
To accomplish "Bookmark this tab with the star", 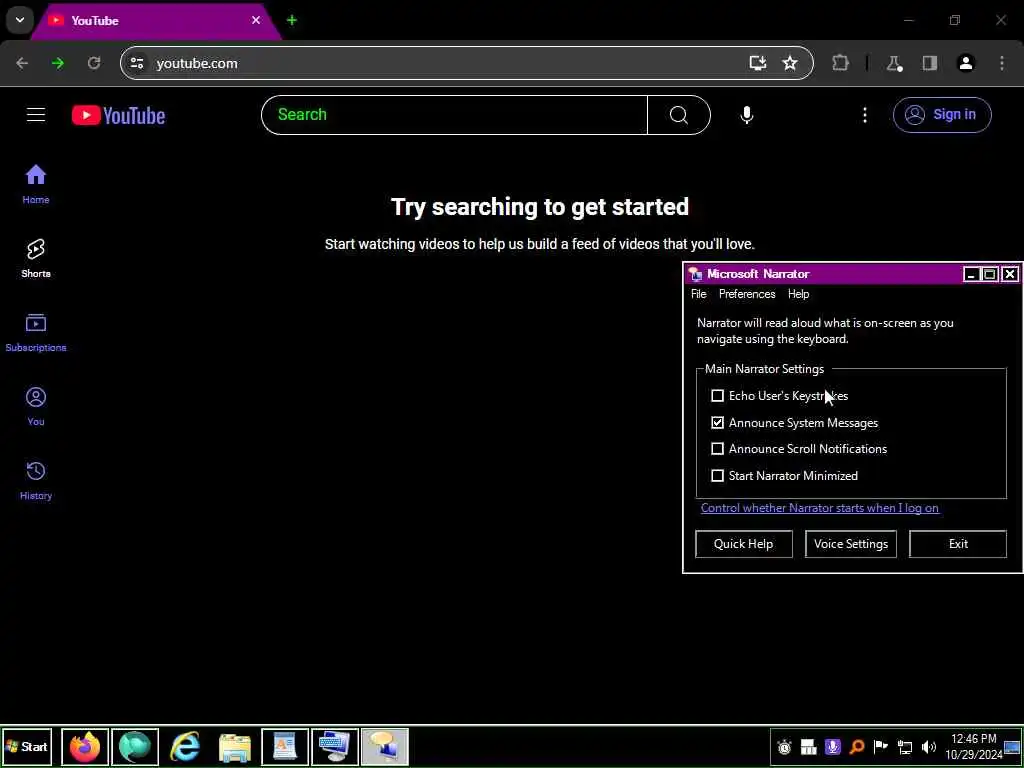I will [790, 63].
